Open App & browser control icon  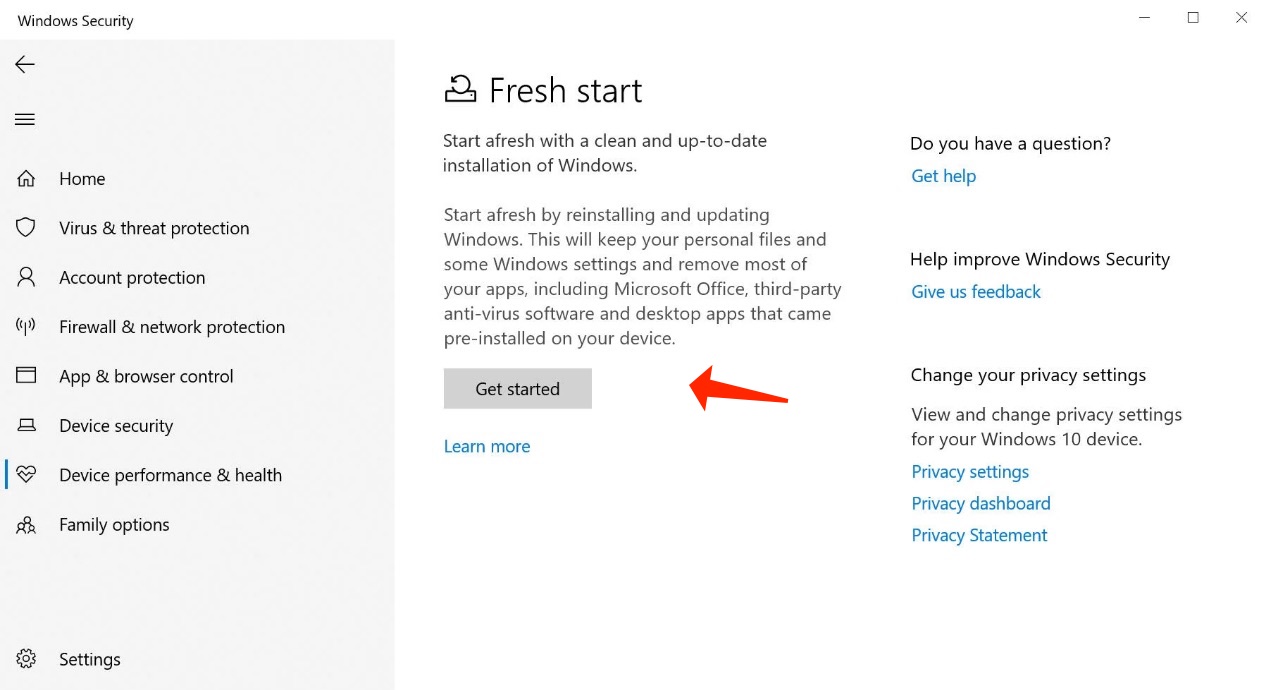click(26, 376)
